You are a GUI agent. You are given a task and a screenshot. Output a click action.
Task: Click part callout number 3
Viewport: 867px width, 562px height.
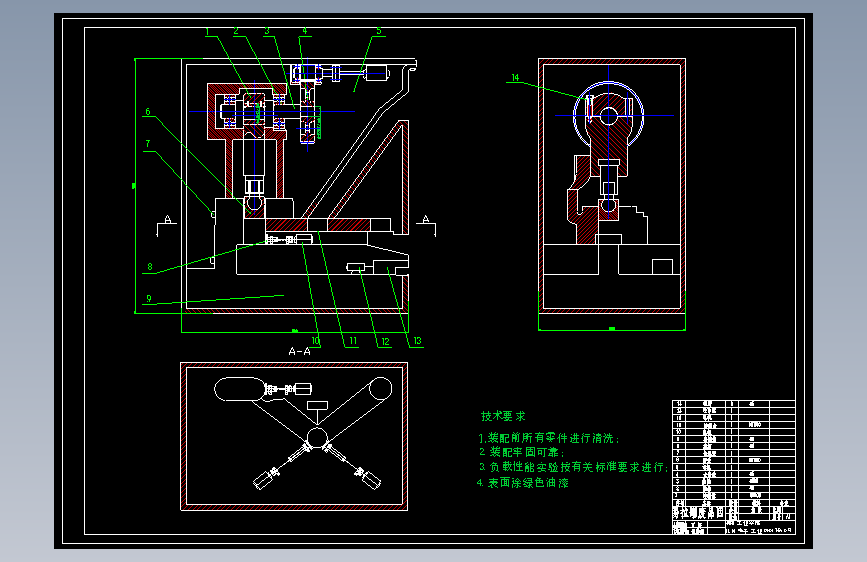point(267,31)
